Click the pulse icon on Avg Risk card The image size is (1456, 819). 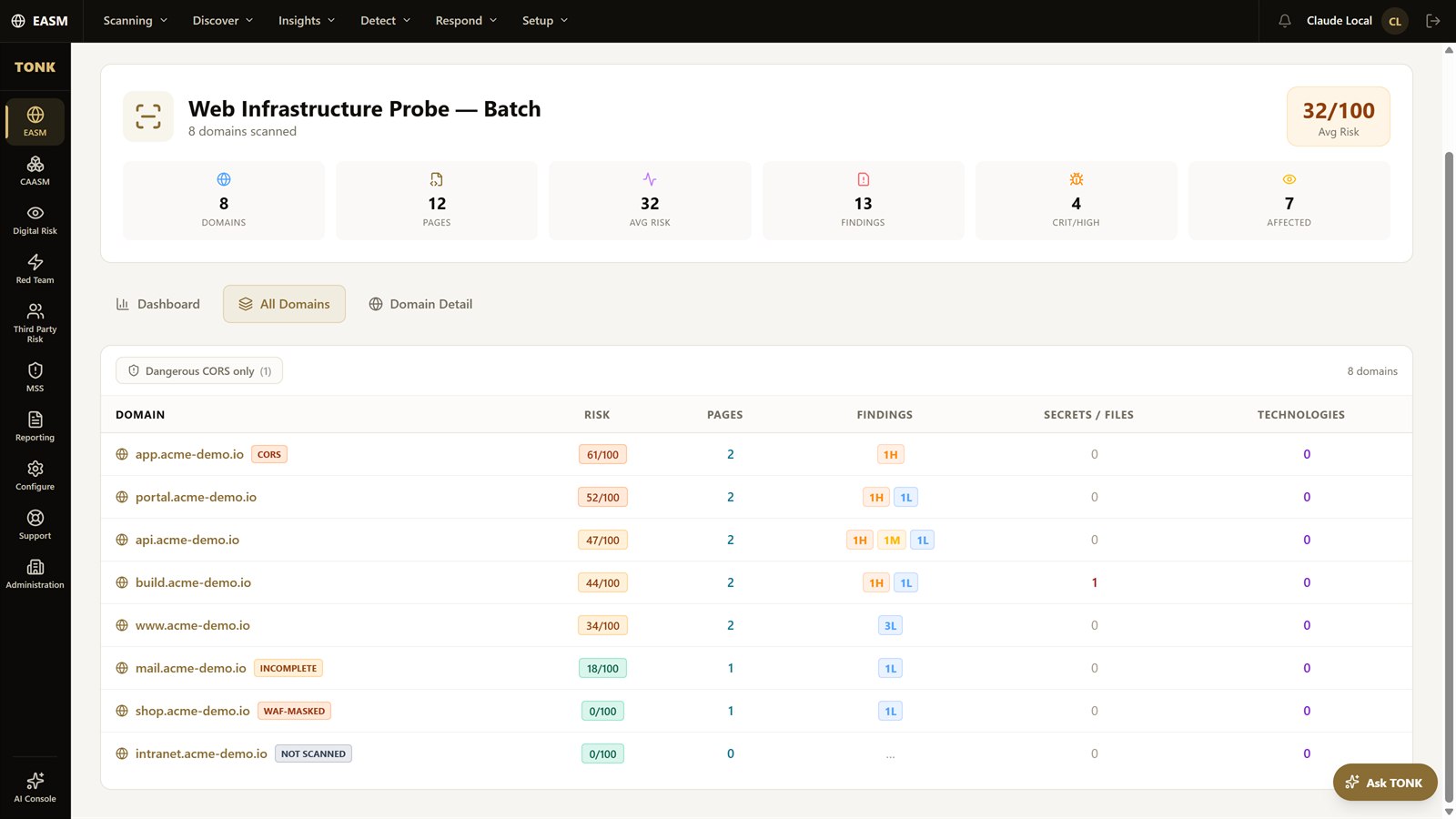[650, 179]
